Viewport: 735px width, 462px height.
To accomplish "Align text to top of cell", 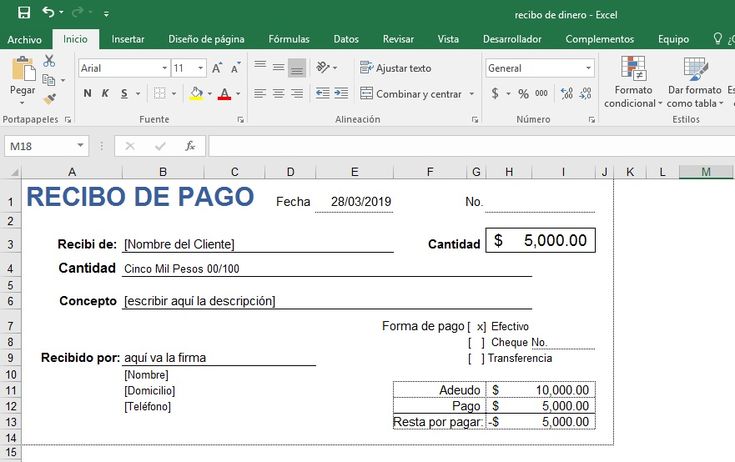I will pos(260,67).
